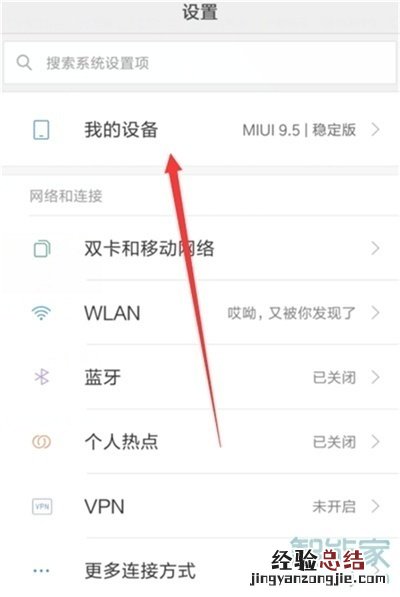Open 我的设备 settings entry
Viewport: 400px width, 597px height.
click(200, 130)
